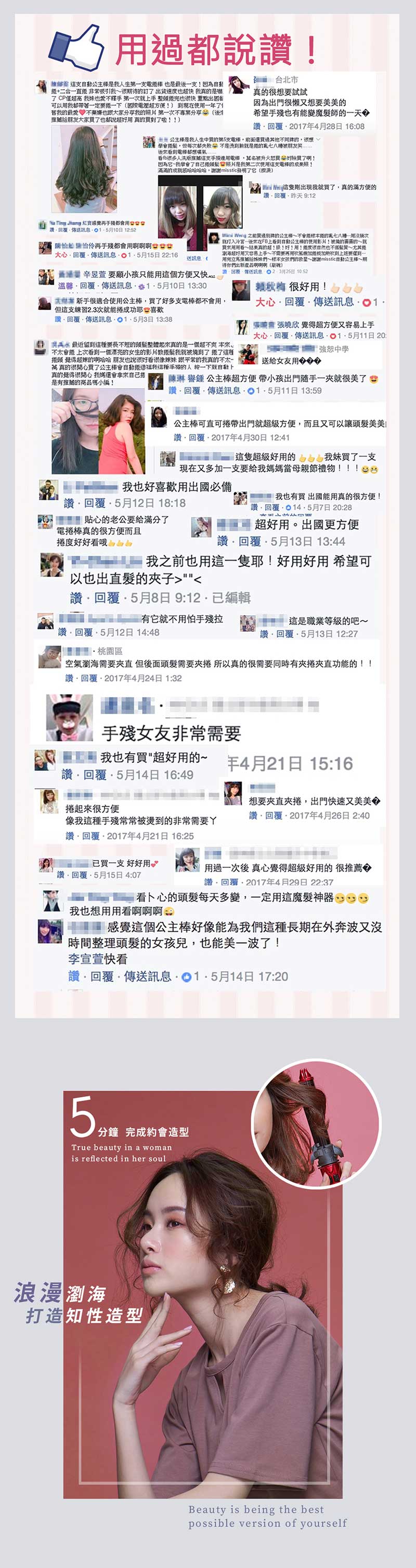Viewport: 416px width, 1568px height.
Task: Click 讚 beside 5月14日 16:49
Action: [x=67, y=775]
